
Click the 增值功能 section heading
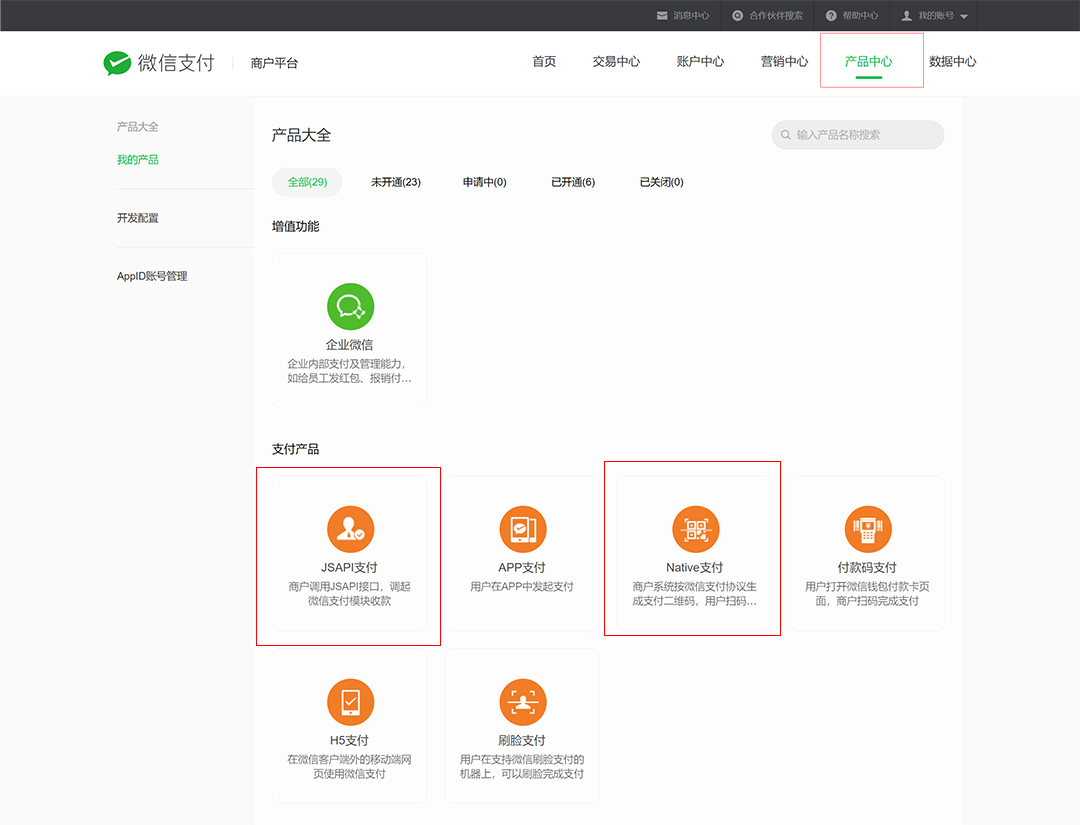pyautogui.click(x=295, y=227)
